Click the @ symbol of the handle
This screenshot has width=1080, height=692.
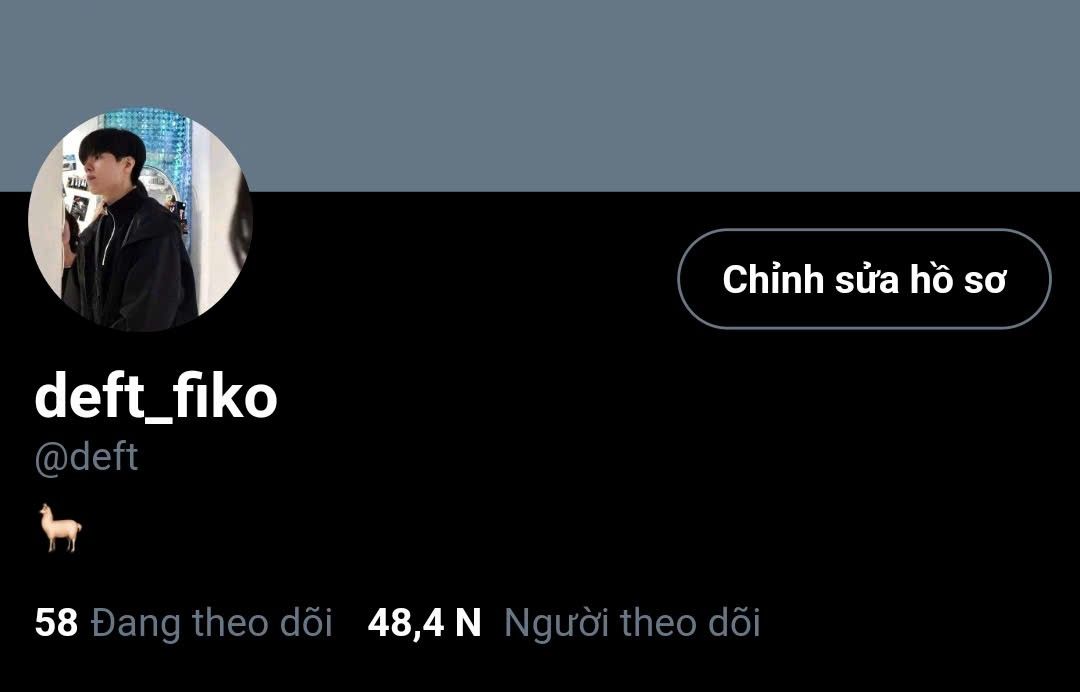48,460
